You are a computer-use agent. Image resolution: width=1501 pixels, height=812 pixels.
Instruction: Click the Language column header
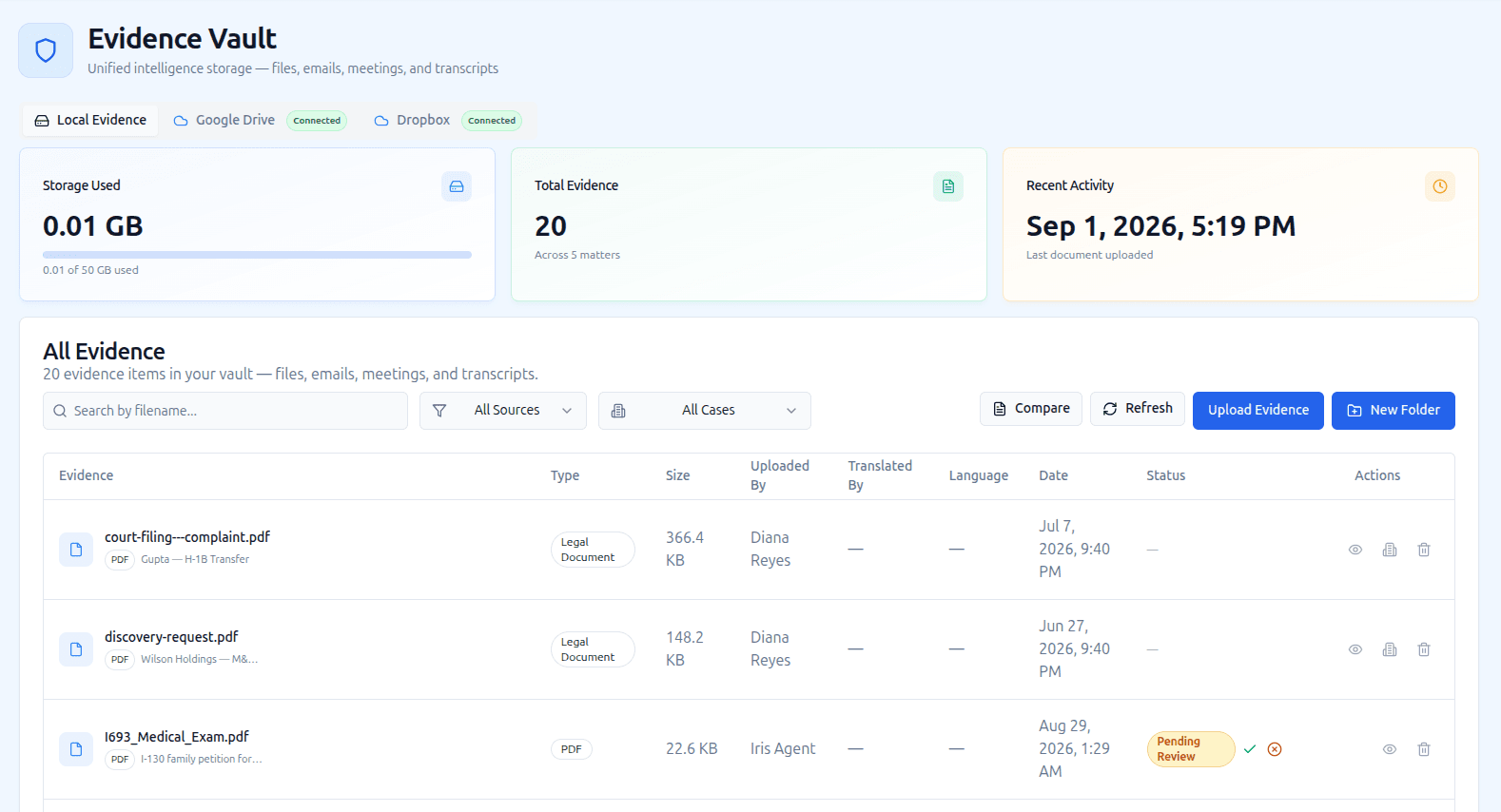[x=979, y=475]
